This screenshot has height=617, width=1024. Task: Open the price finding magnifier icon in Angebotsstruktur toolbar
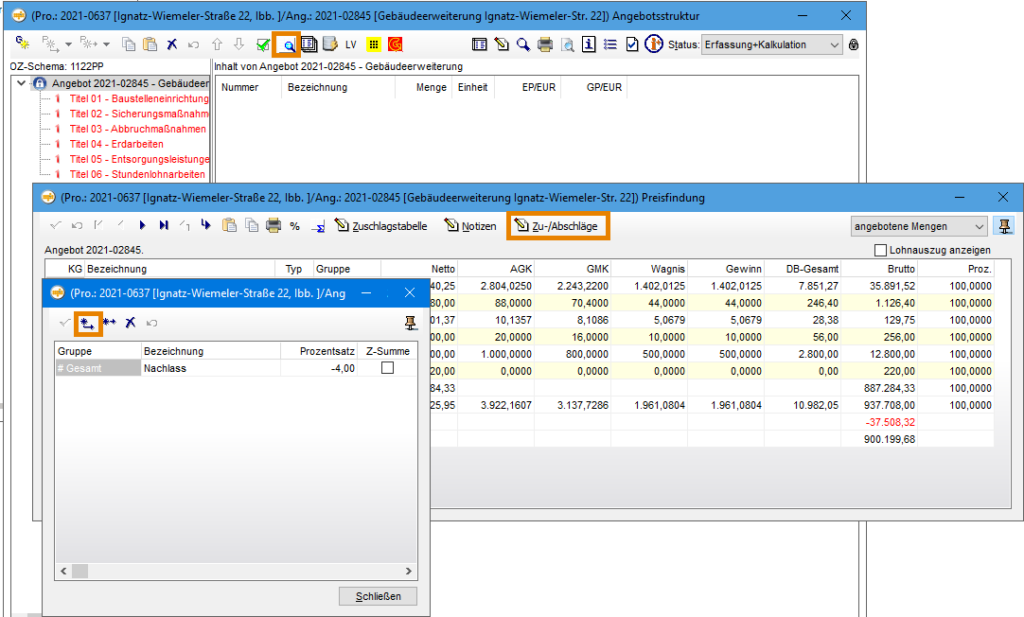(287, 44)
